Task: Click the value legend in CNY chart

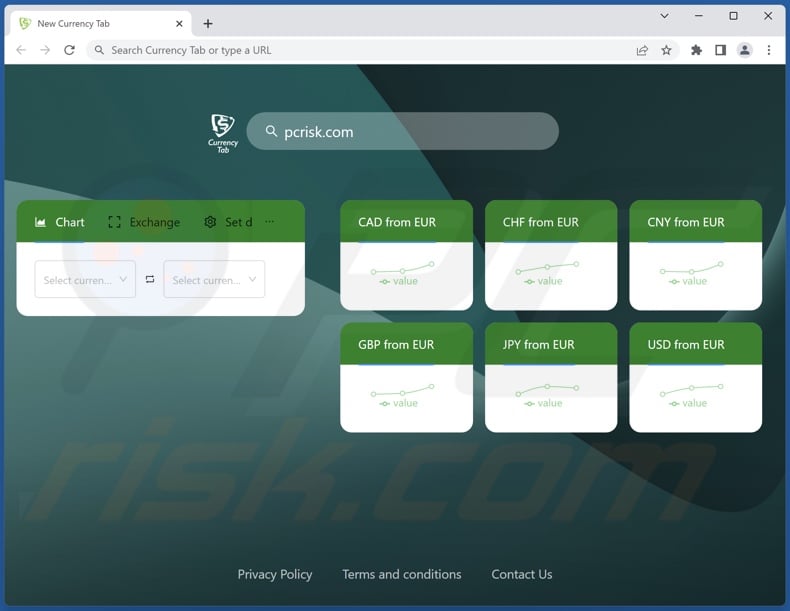Action: click(x=688, y=281)
